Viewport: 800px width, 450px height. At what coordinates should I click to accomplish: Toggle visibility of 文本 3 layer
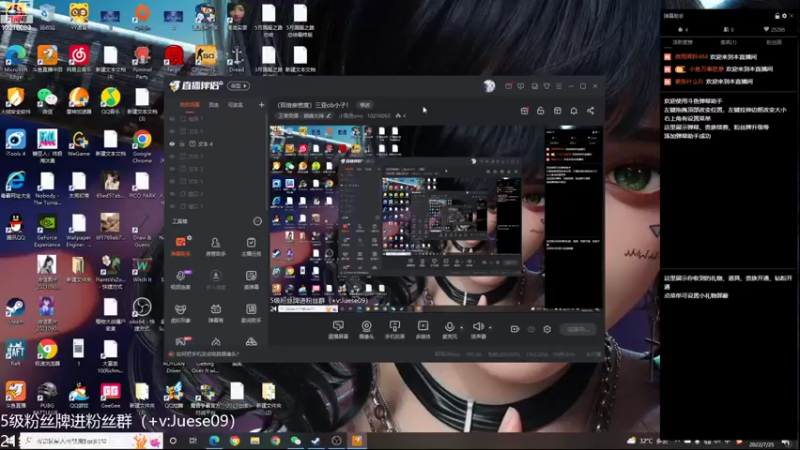[x=172, y=156]
